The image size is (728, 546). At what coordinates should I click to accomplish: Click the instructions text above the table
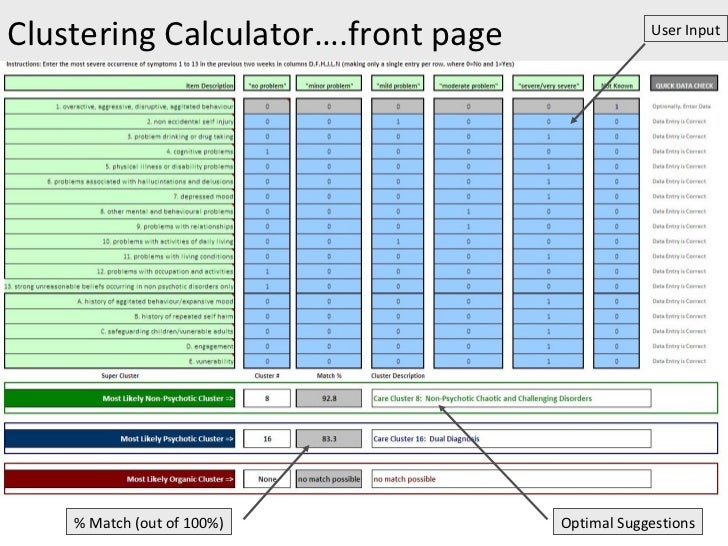click(x=260, y=64)
